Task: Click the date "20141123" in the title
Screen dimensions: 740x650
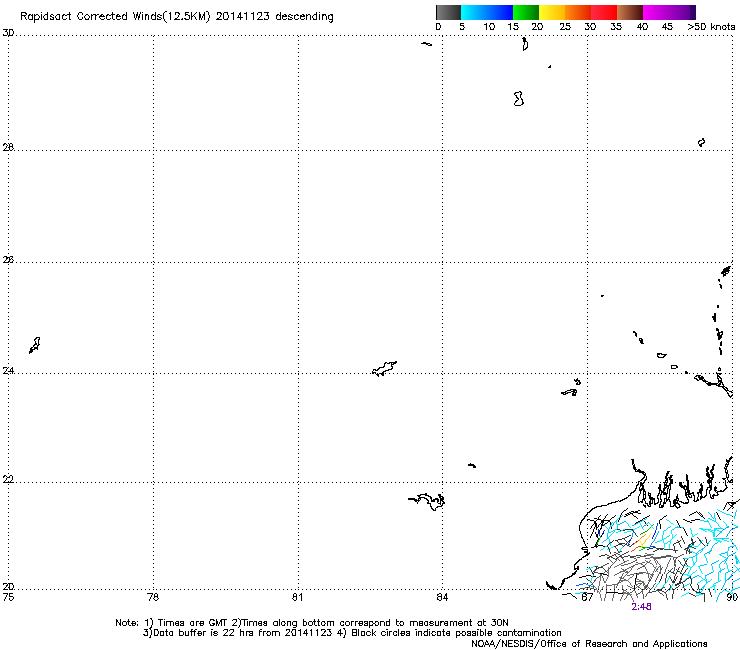Action: (x=242, y=16)
